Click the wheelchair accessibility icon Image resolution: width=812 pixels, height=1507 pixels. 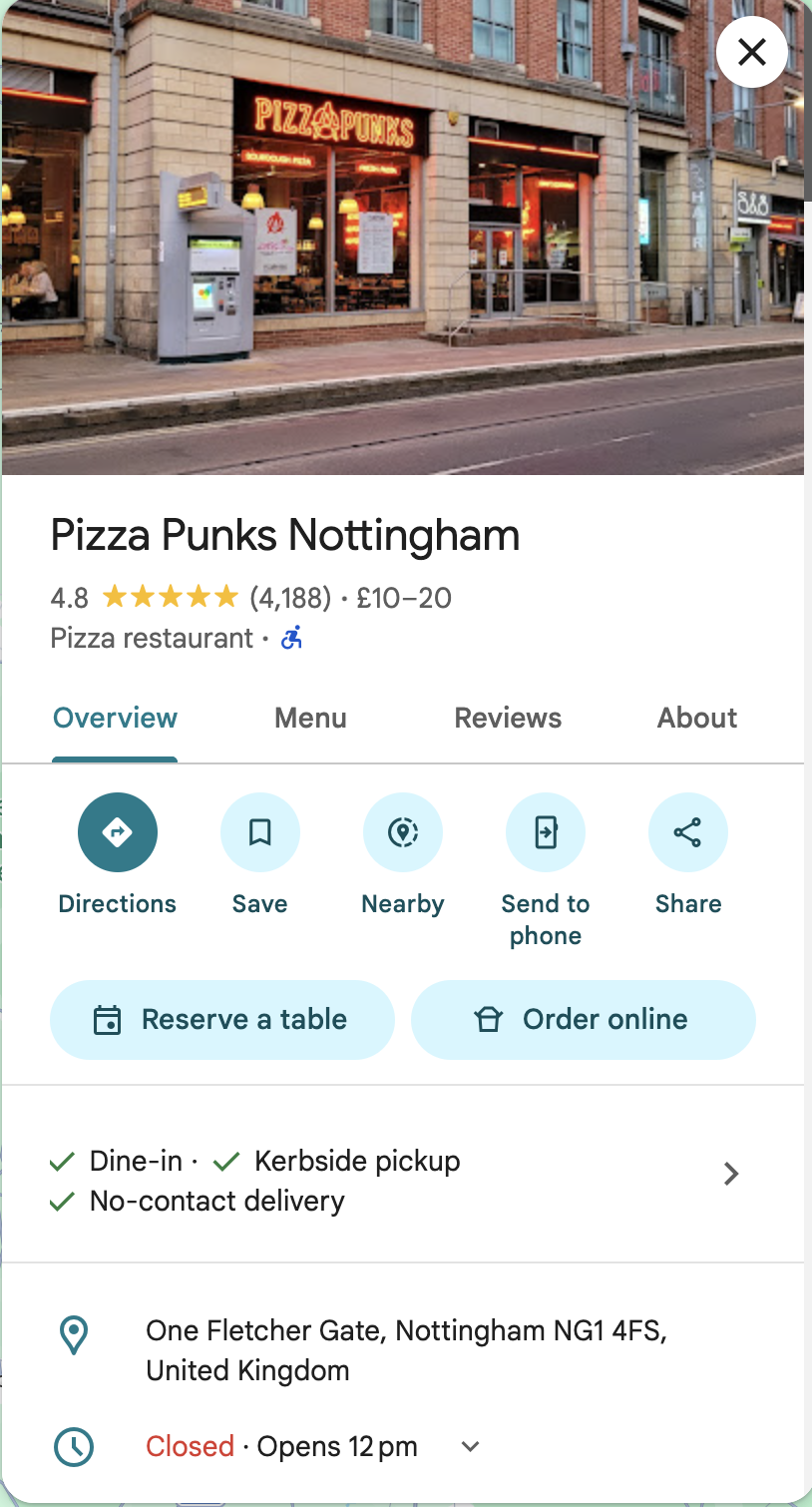tap(291, 638)
